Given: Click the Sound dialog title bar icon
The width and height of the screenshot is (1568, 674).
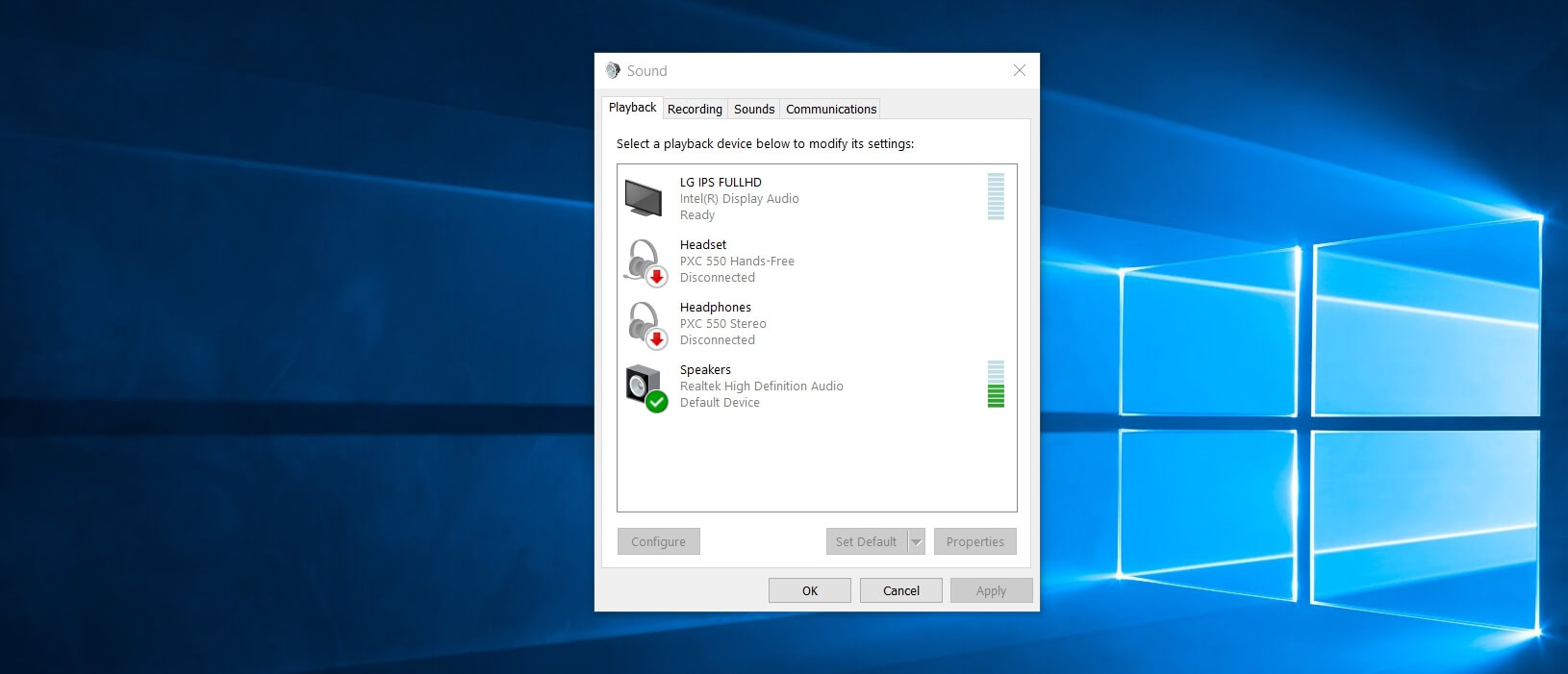Looking at the screenshot, I should pyautogui.click(x=613, y=70).
